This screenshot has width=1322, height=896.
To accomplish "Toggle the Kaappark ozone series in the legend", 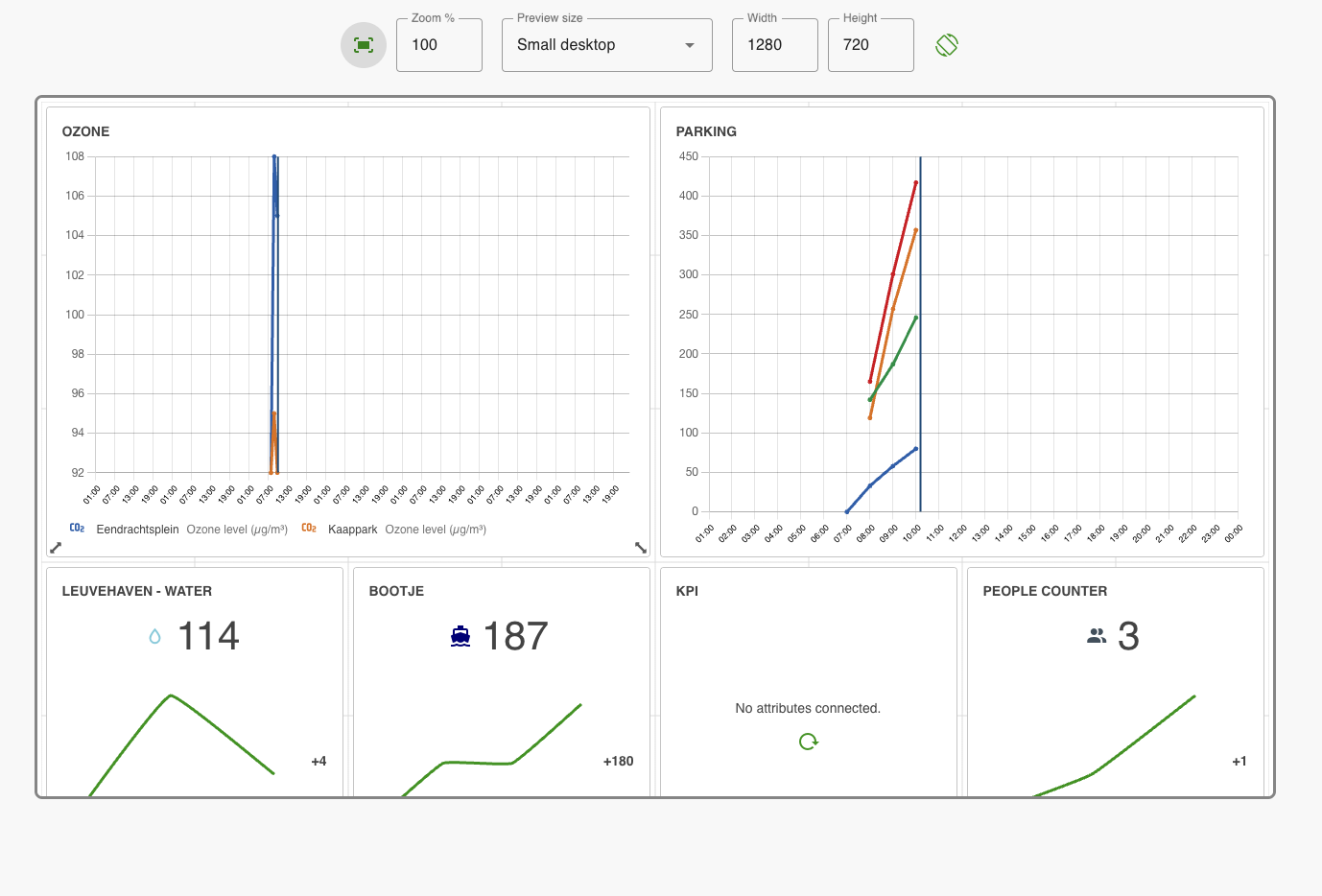I will 353,529.
